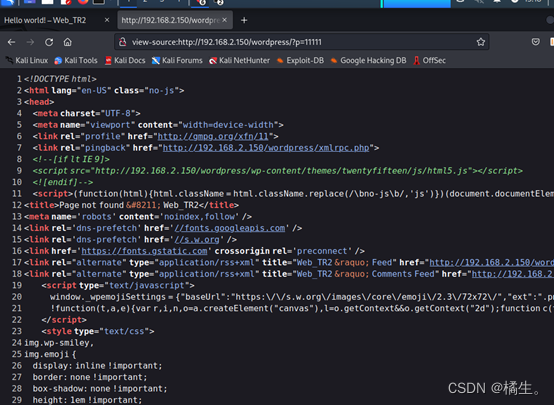
Task: Follow the Web_TR2 Feed href link on line 17
Action: [x=491, y=263]
